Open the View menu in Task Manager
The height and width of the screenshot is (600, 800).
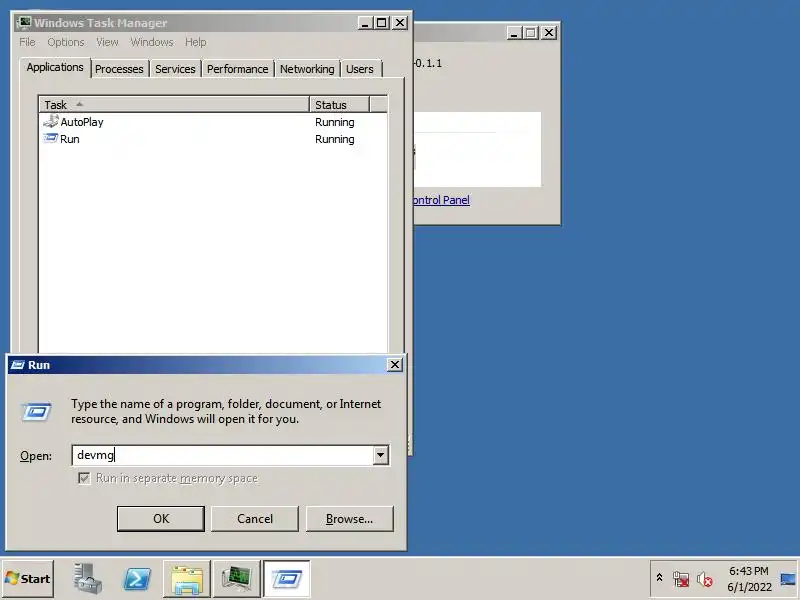[107, 42]
